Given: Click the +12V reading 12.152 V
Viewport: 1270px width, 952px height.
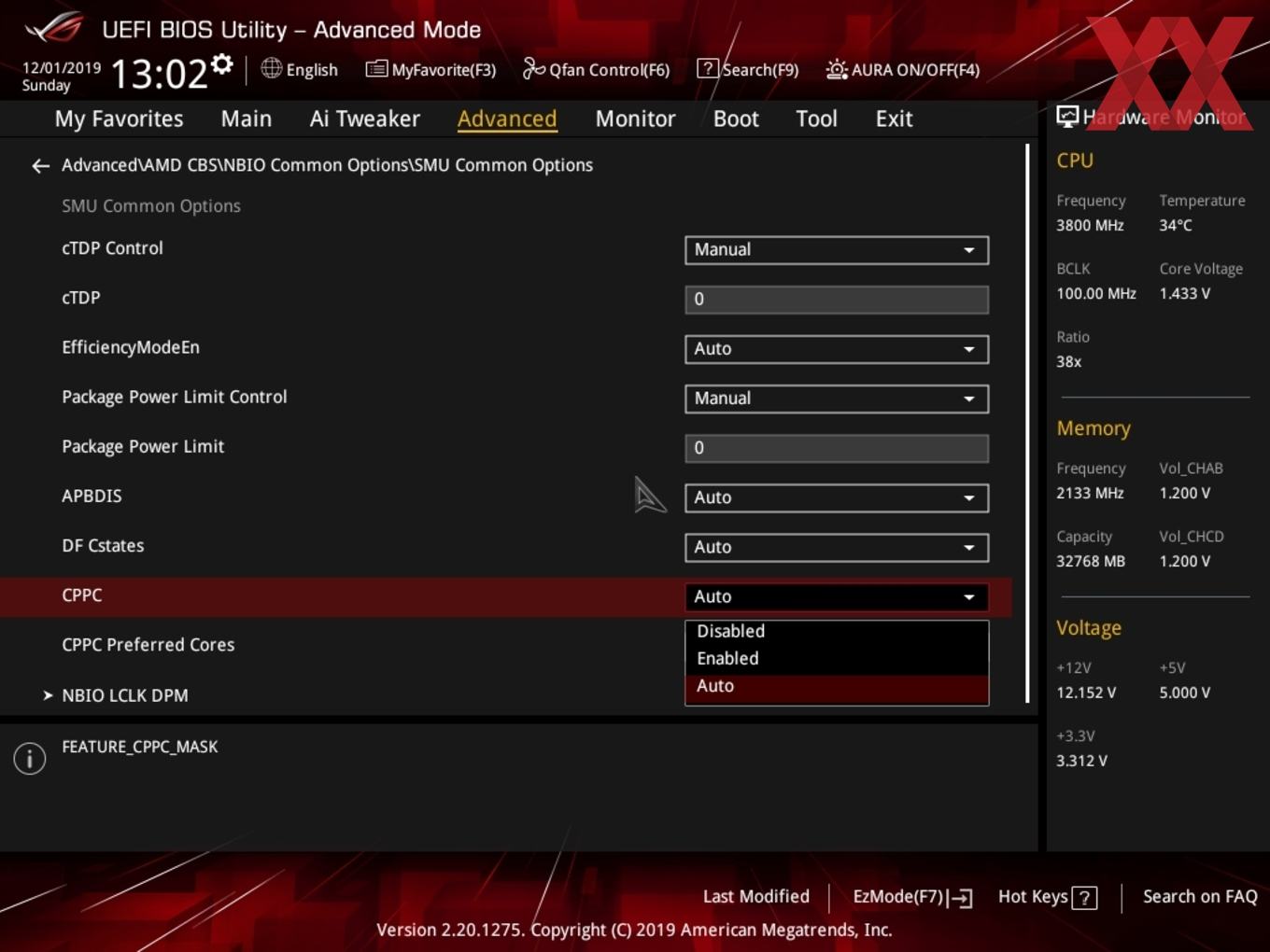Looking at the screenshot, I should point(1086,693).
